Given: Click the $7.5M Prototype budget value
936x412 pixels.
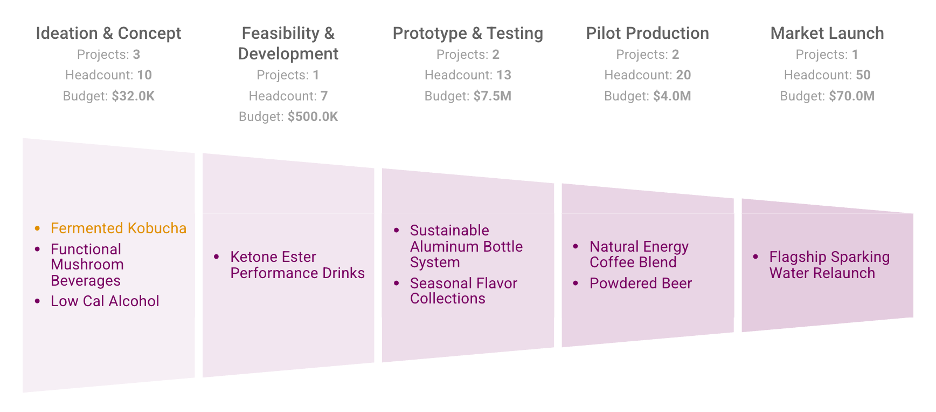Looking at the screenshot, I should coord(490,96).
